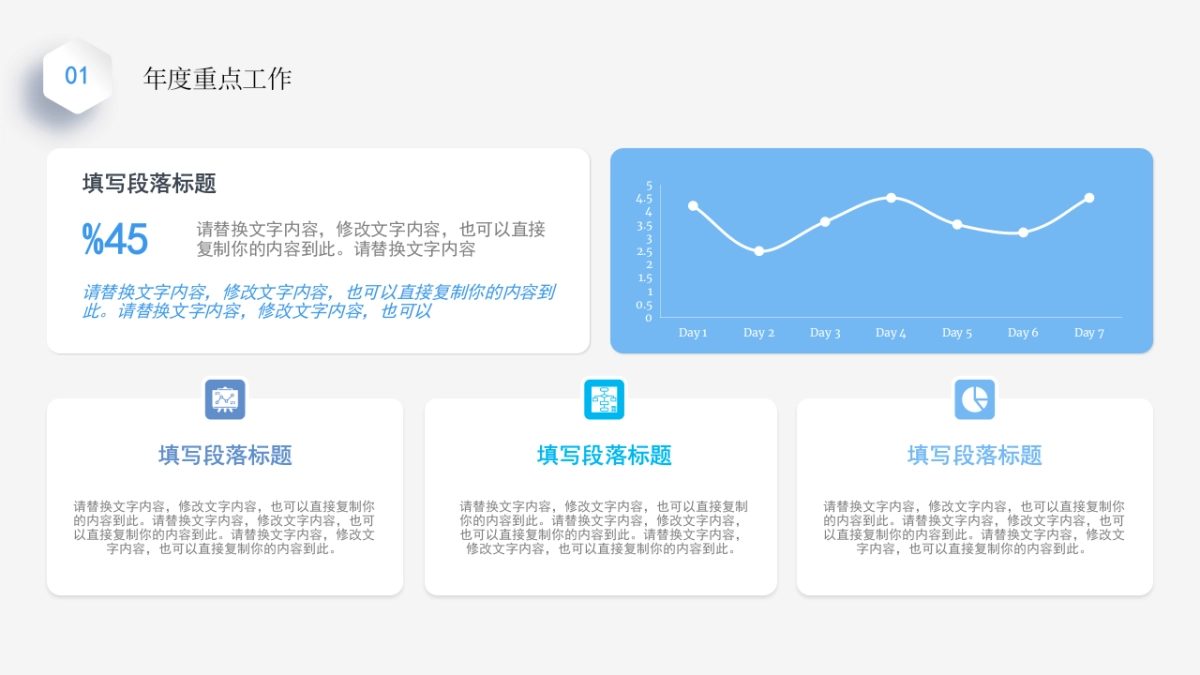Image resolution: width=1200 pixels, height=675 pixels.
Task: Click the %45 statistic text
Action: pos(114,240)
